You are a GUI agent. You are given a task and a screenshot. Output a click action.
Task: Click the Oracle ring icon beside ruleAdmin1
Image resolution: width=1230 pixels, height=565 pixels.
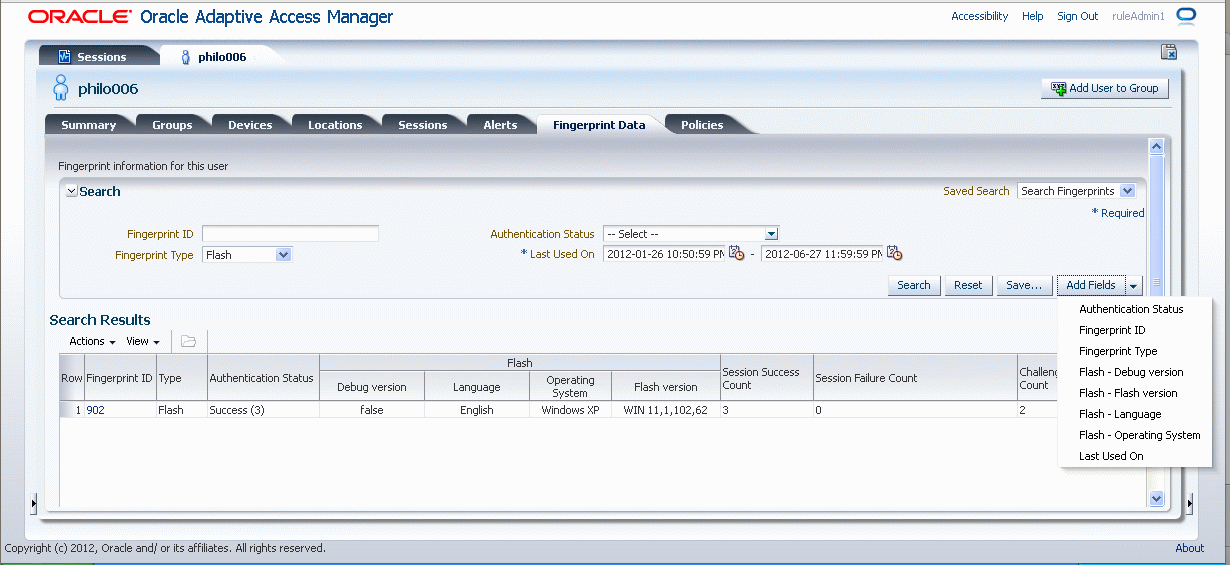(1186, 16)
